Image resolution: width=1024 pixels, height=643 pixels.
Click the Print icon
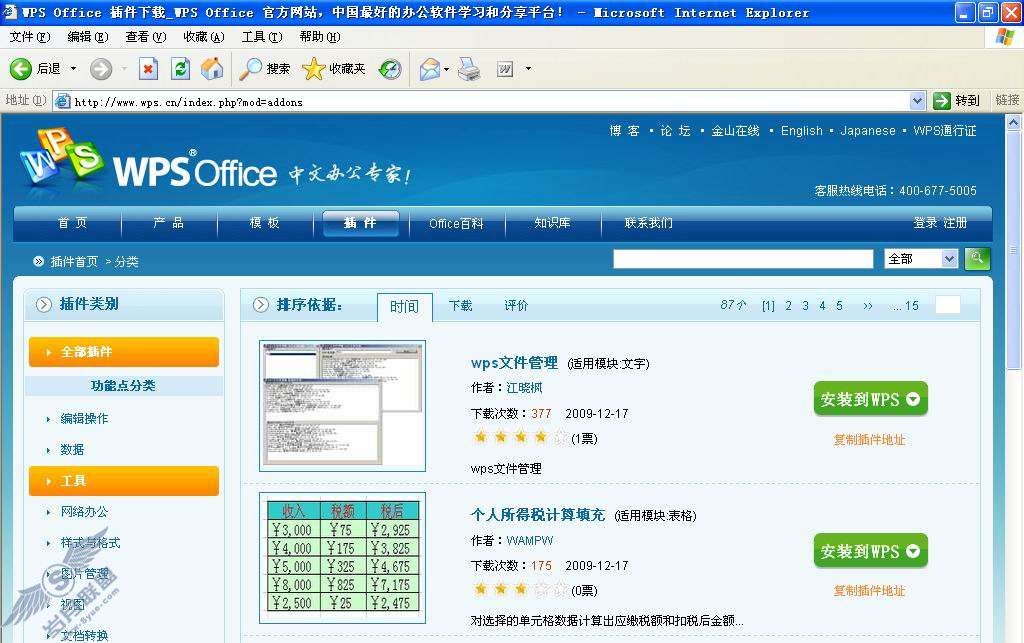tap(469, 69)
